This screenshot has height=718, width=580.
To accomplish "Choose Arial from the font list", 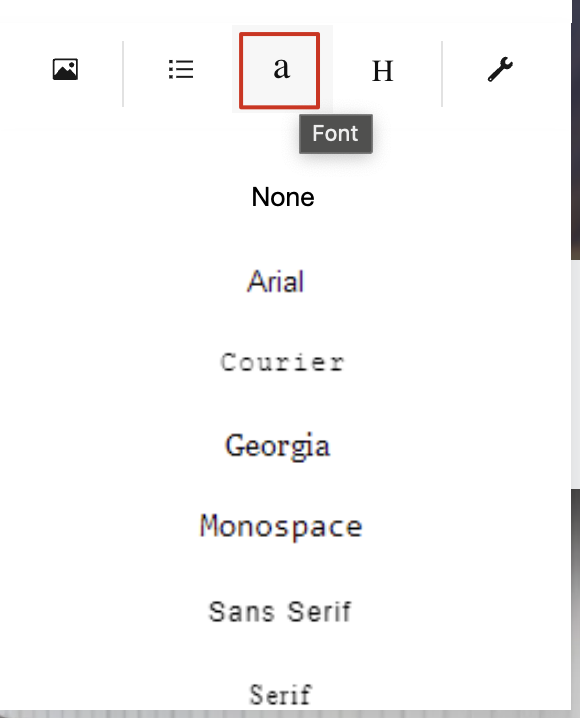I will coord(276,281).
